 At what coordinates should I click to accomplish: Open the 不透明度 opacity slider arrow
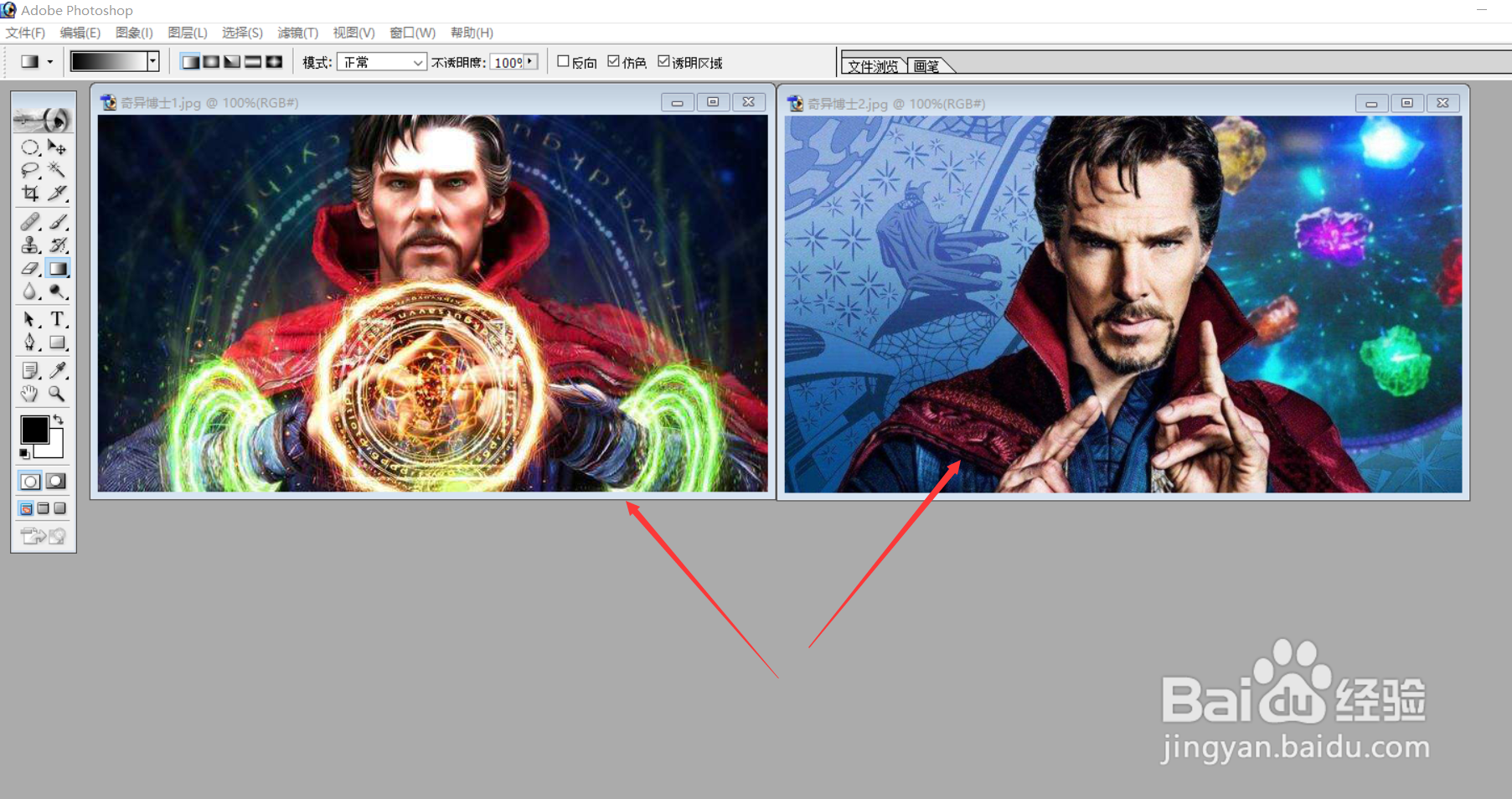(x=530, y=61)
